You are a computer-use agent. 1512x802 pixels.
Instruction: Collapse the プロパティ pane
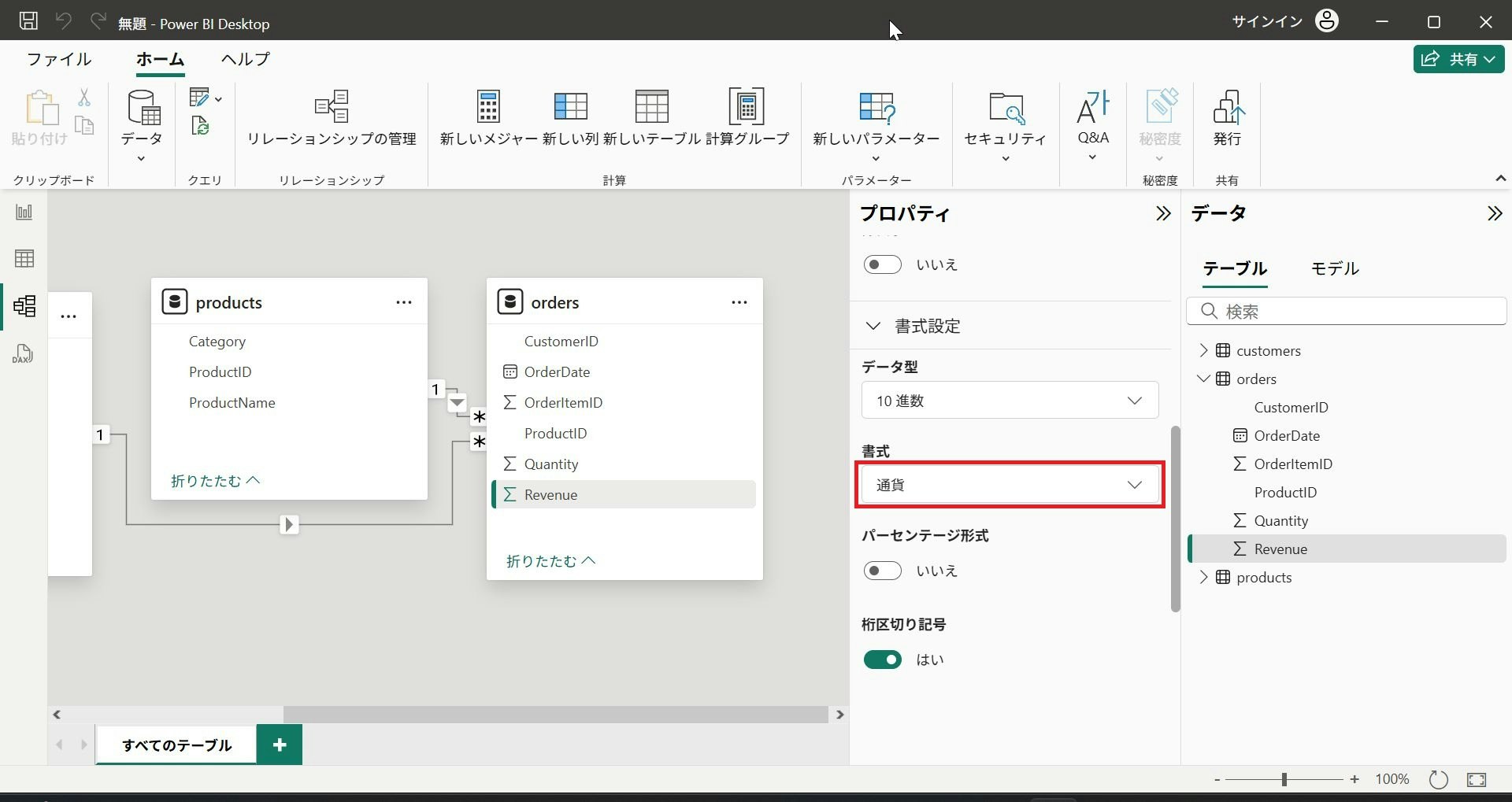[1163, 213]
